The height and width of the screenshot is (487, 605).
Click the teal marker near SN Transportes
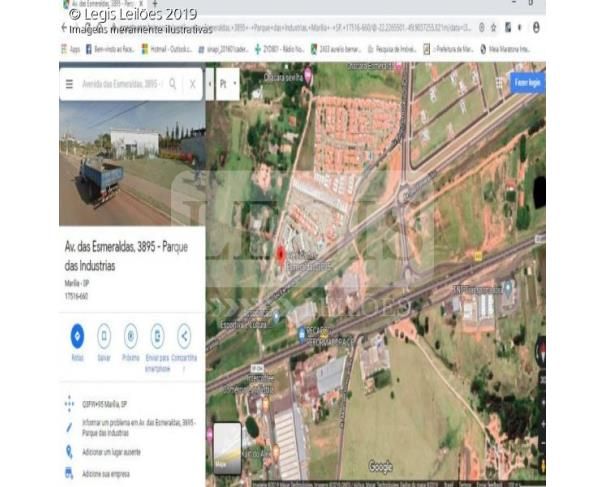pyautogui.click(x=508, y=287)
